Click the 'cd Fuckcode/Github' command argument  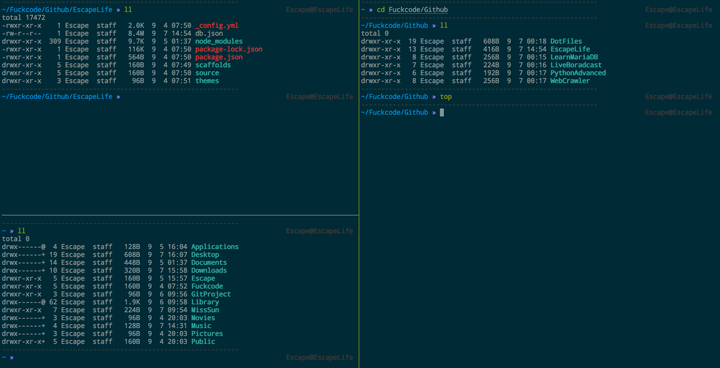(418, 10)
